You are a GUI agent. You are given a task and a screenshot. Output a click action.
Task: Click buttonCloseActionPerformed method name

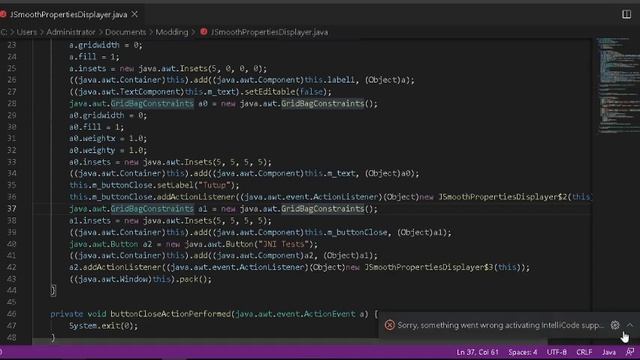(171, 314)
